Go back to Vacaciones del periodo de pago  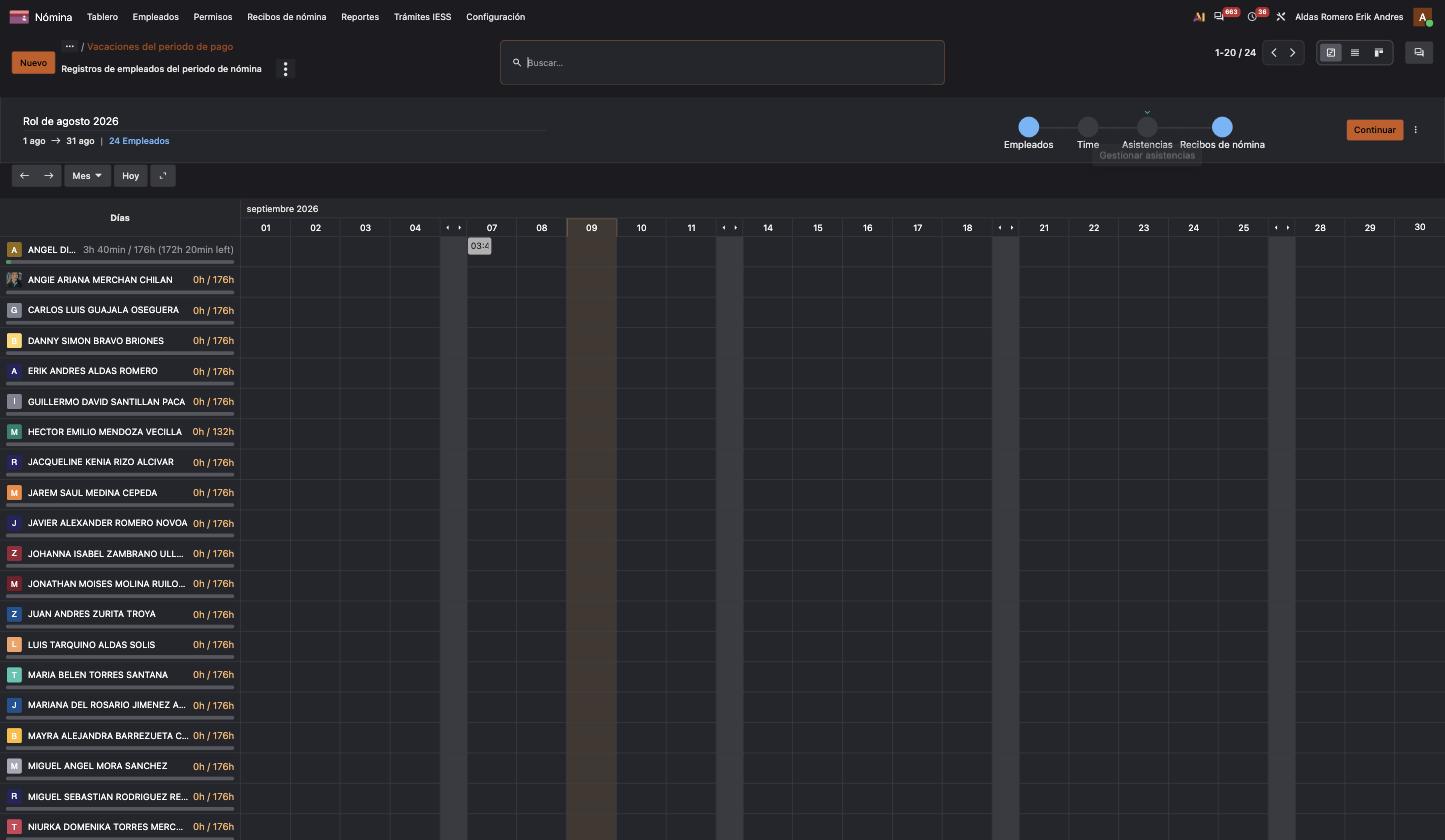point(160,46)
